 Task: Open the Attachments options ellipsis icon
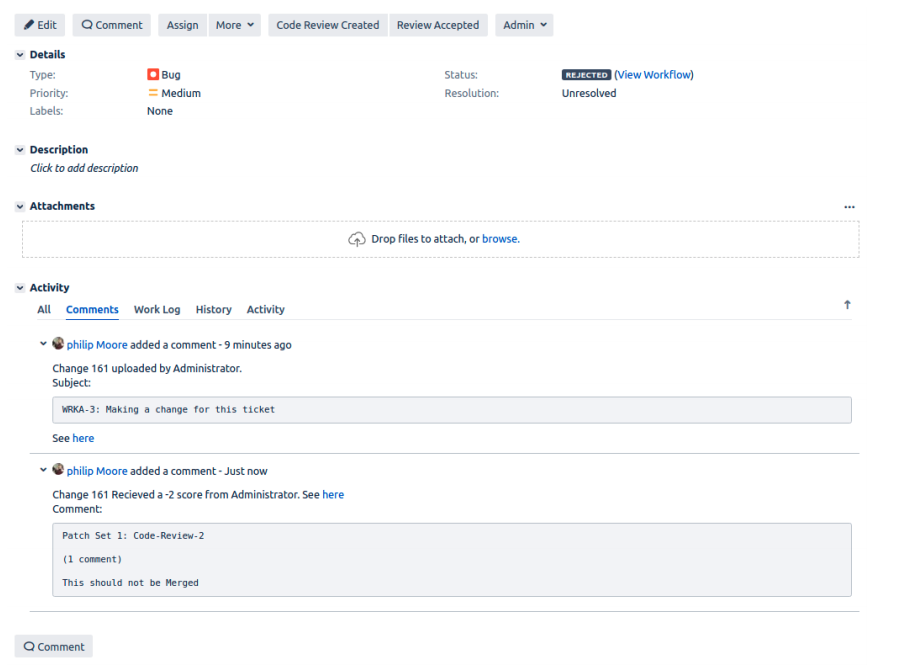849,206
